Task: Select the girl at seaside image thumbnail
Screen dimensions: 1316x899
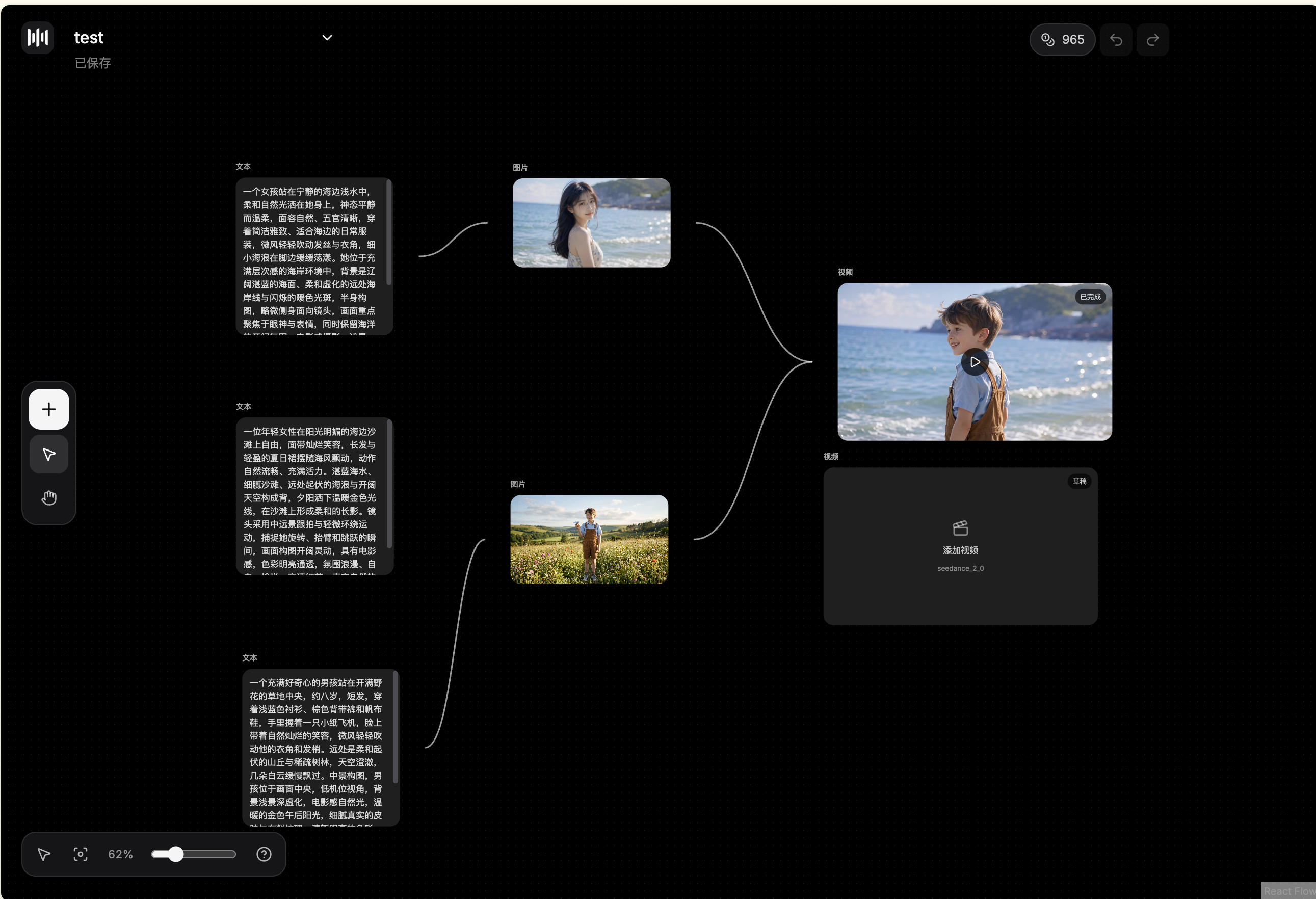Action: pyautogui.click(x=591, y=223)
